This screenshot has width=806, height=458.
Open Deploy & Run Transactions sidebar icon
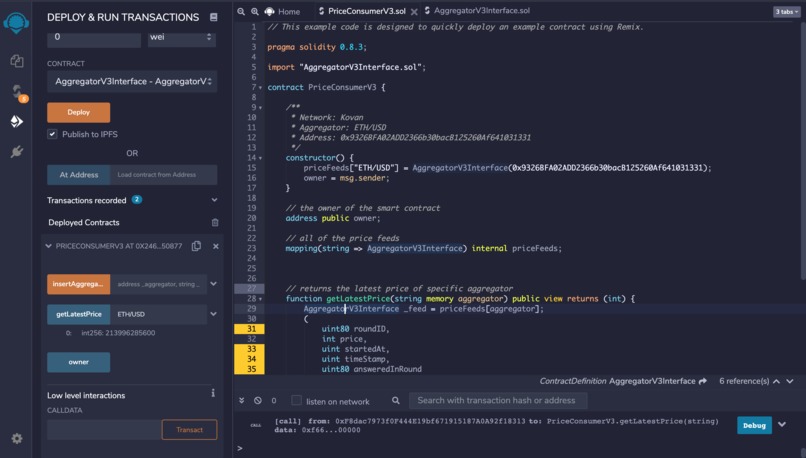pyautogui.click(x=16, y=121)
